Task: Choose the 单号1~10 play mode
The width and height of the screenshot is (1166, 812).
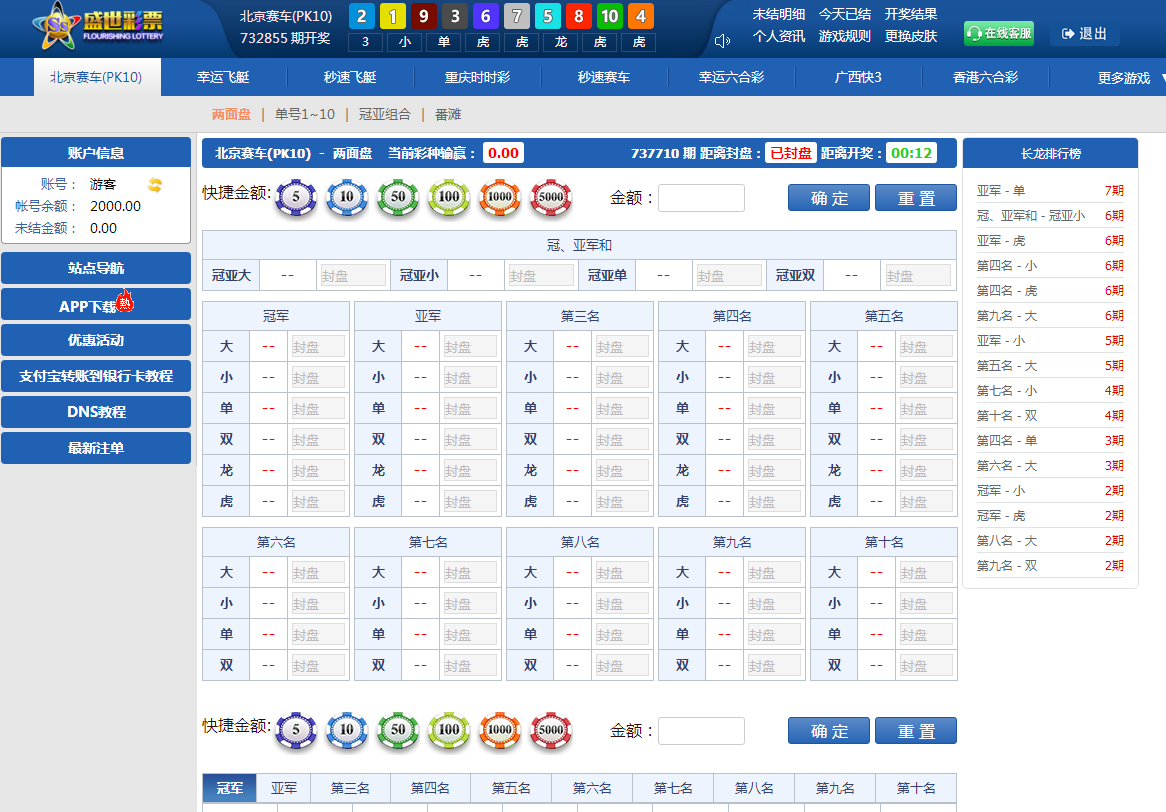Action: coord(305,115)
